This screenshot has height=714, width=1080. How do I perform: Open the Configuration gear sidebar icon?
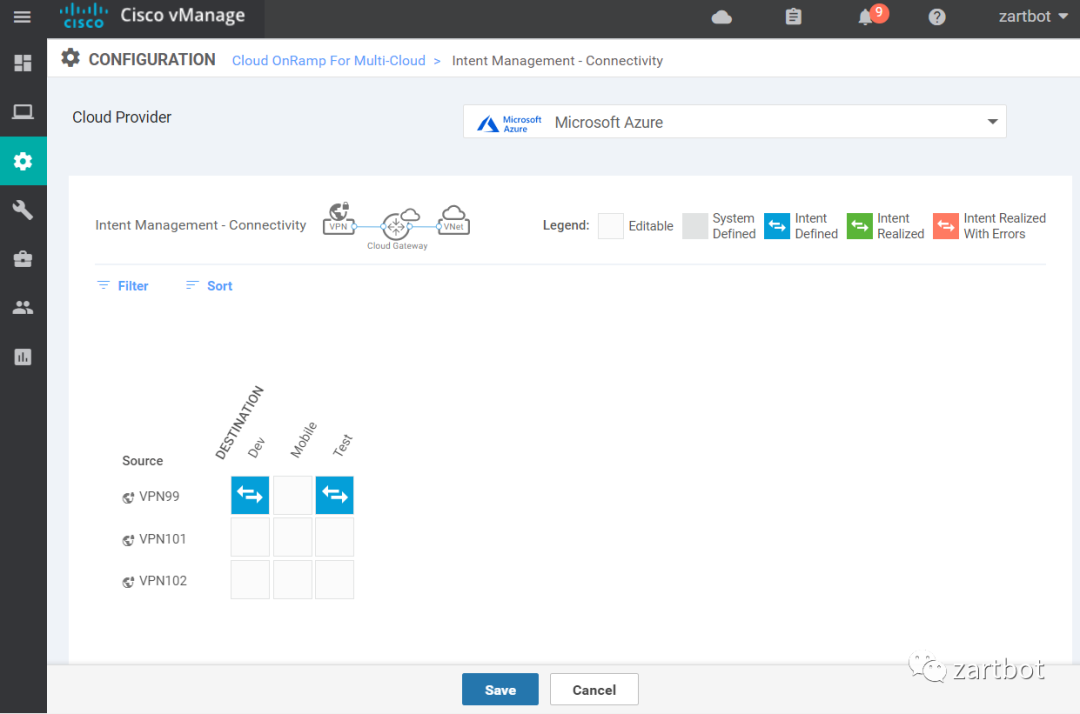tap(23, 161)
